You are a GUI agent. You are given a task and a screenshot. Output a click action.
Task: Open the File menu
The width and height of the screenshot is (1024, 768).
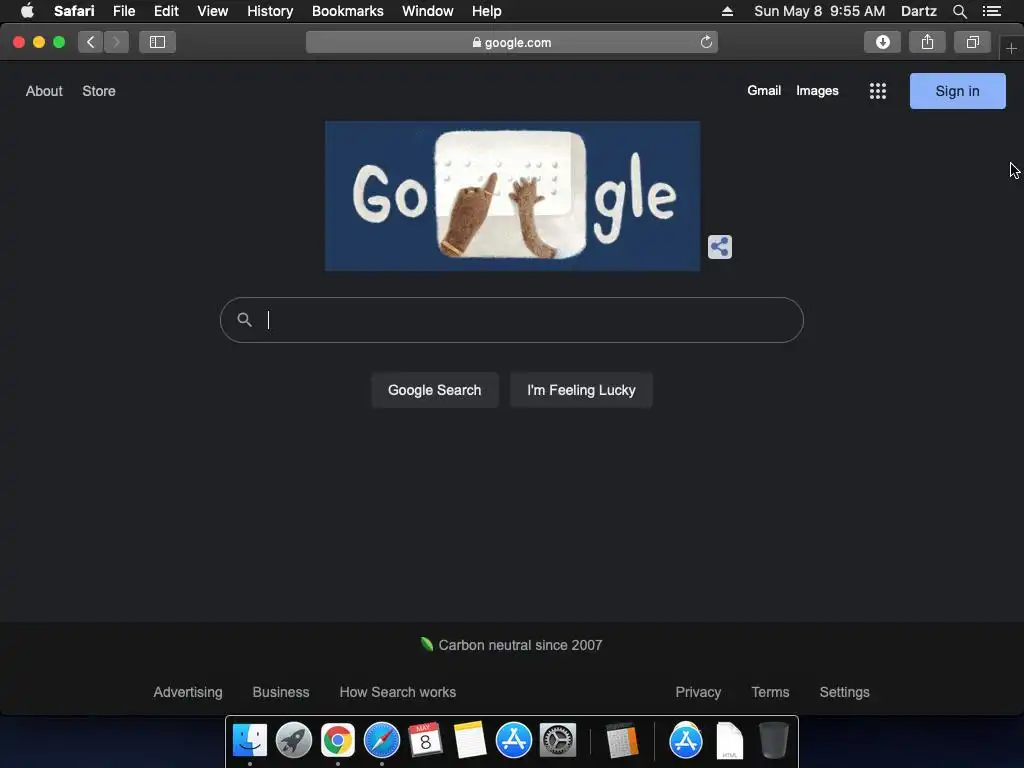point(124,11)
